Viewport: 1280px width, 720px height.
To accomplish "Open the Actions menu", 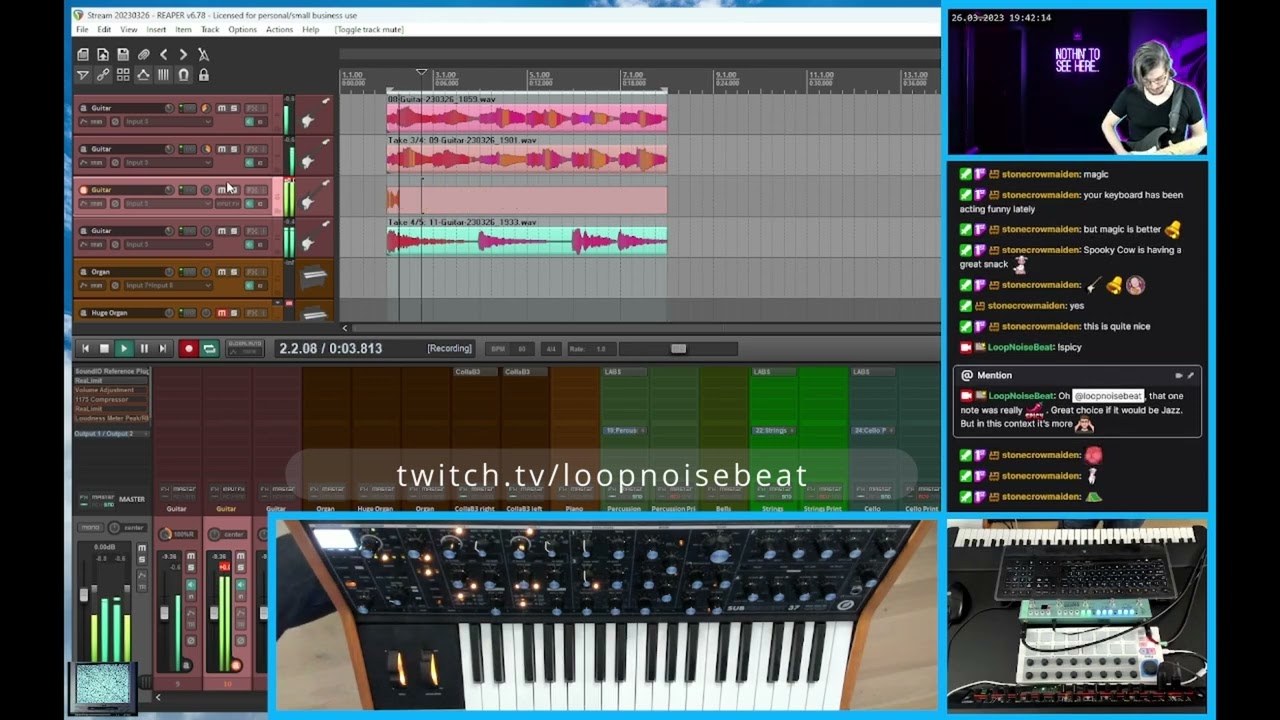I will 279,29.
